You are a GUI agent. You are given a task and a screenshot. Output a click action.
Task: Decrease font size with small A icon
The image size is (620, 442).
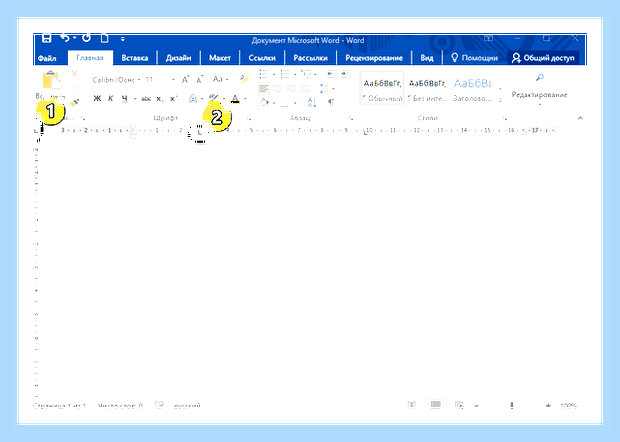click(200, 79)
